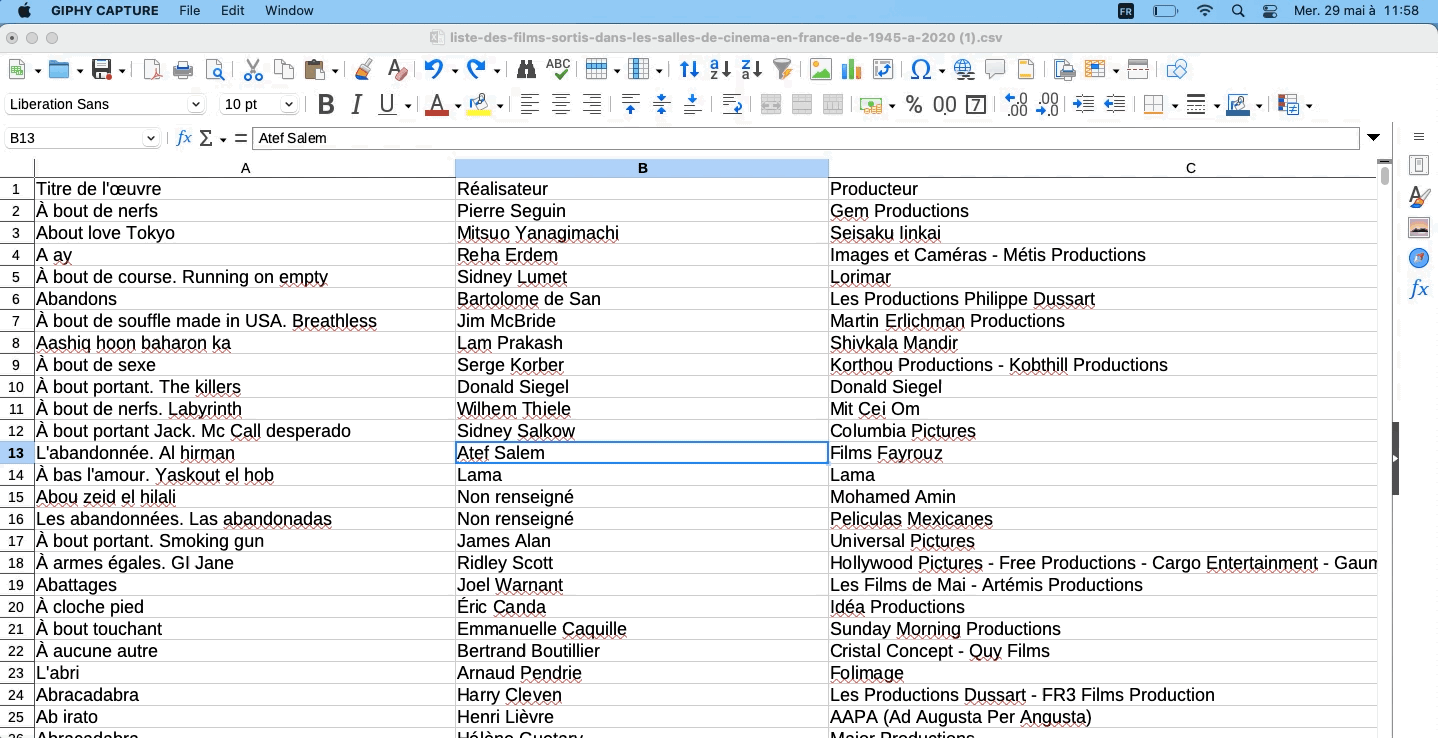Toggle Wrap Text for the cell
The height and width of the screenshot is (738, 1438).
[732, 104]
